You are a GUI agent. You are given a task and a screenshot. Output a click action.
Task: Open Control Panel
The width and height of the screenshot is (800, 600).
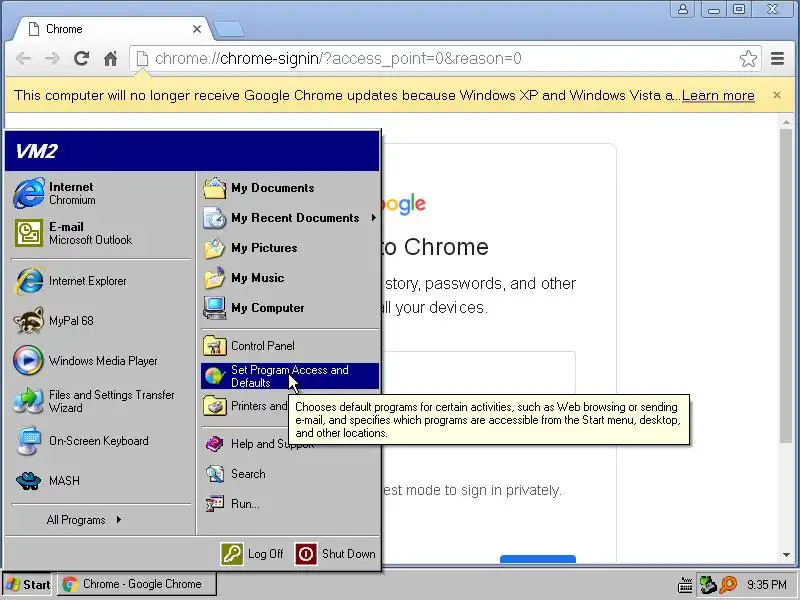coord(289,346)
